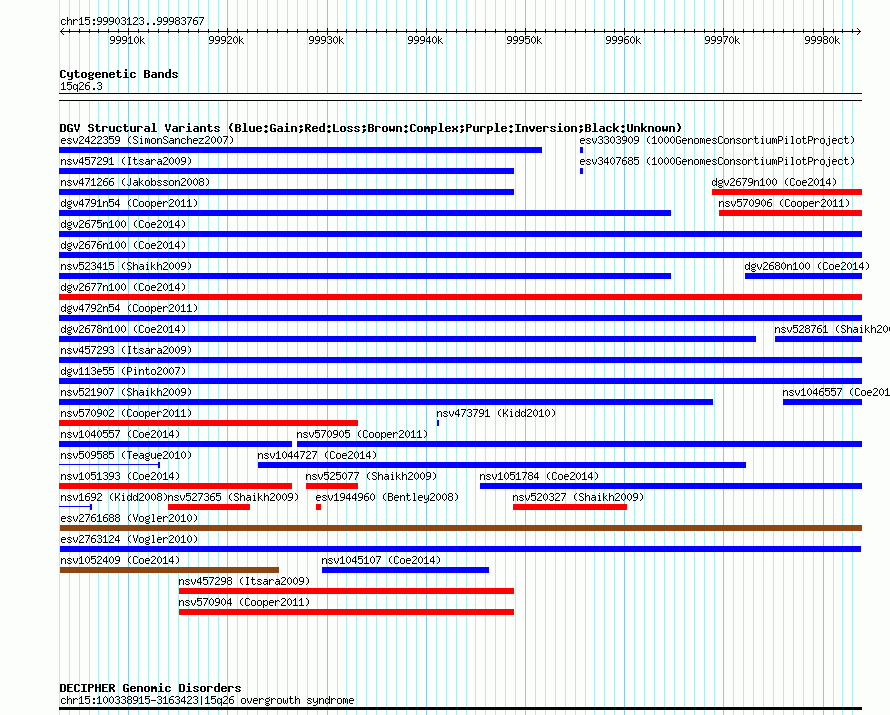The width and height of the screenshot is (890, 715).
Task: Open the nsv471266 (Jakobsson2008) variant
Action: point(135,182)
